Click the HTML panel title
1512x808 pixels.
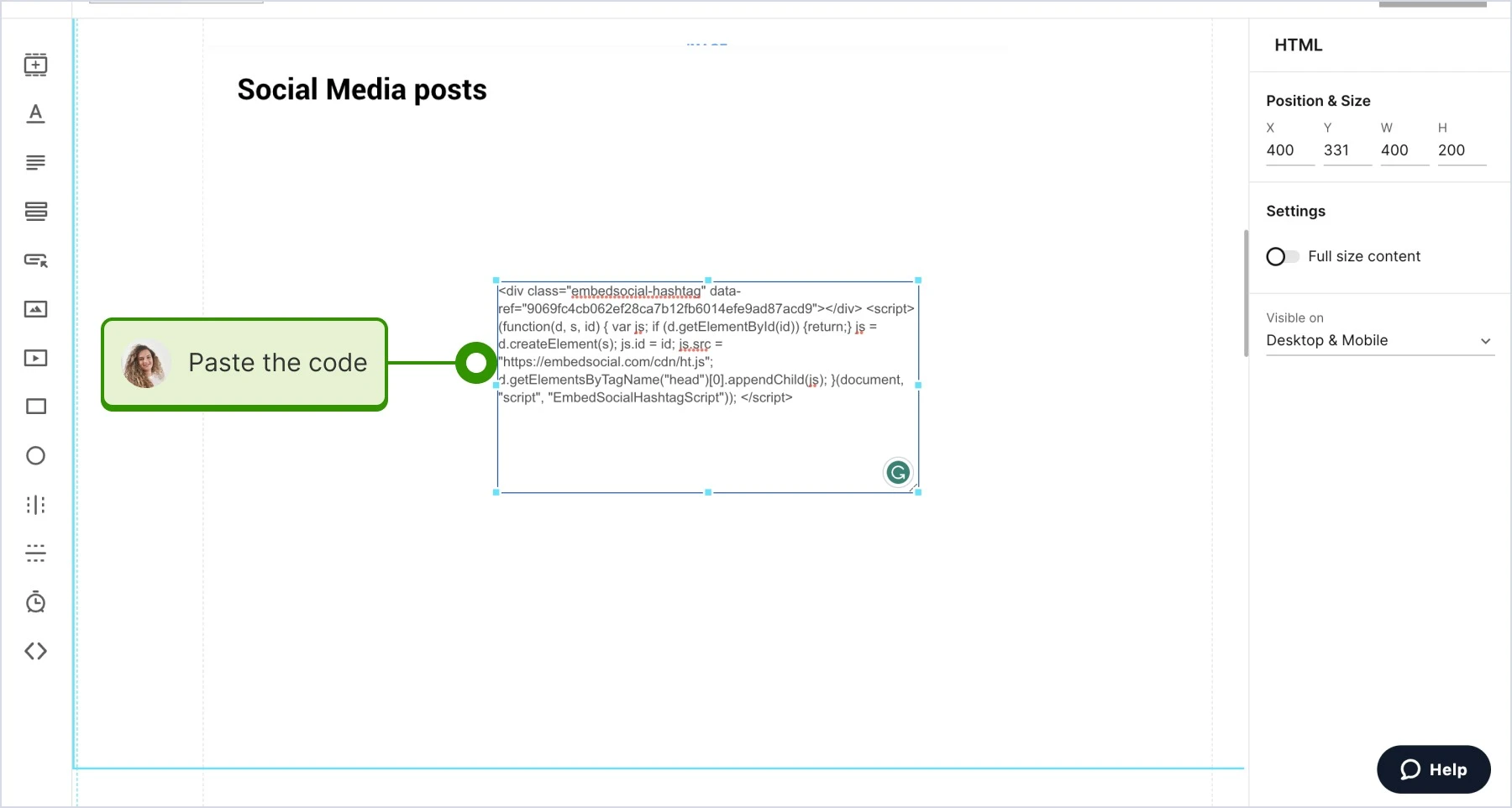pyautogui.click(x=1298, y=45)
